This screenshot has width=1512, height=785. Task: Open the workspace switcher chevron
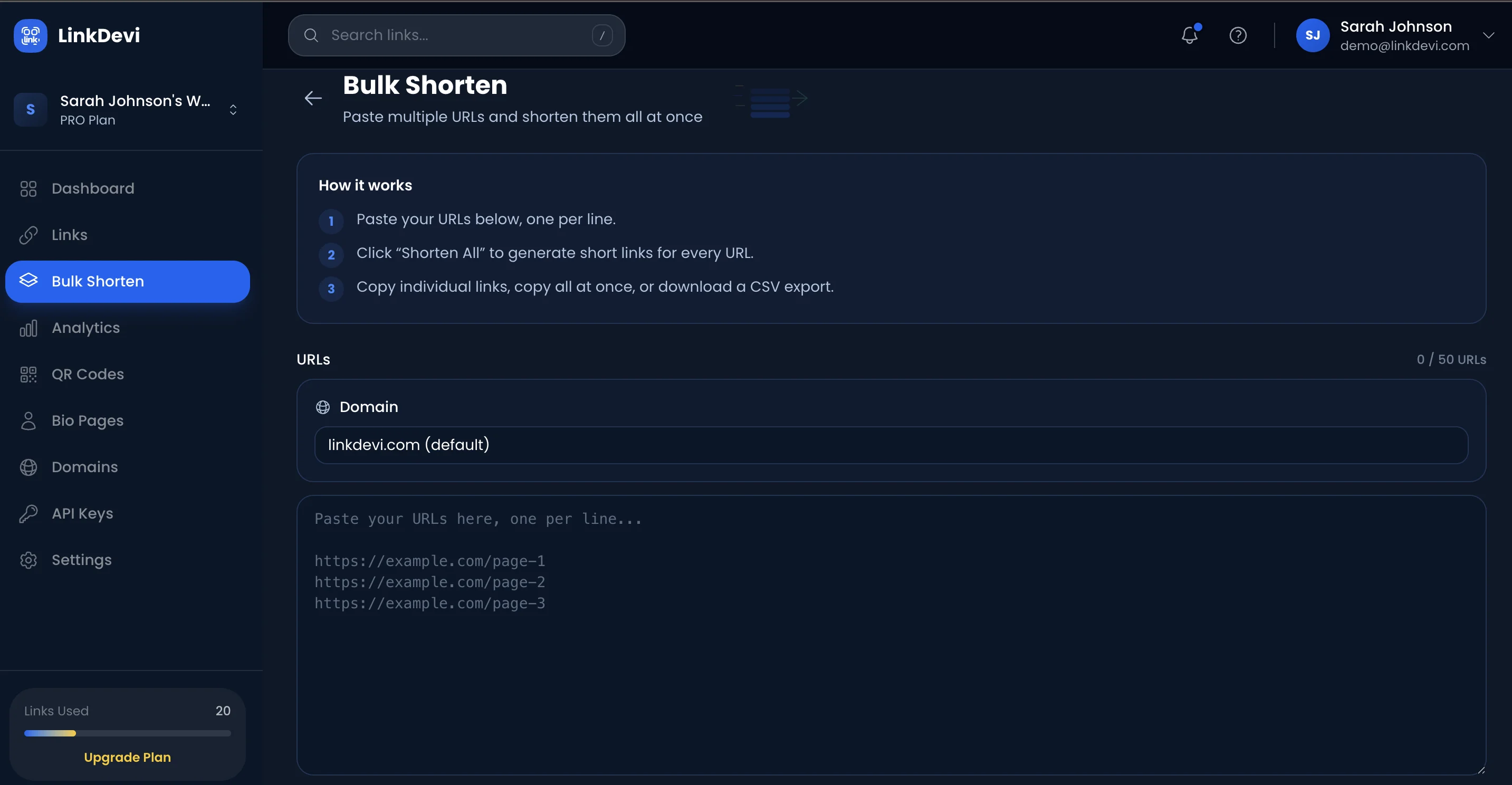click(x=233, y=109)
